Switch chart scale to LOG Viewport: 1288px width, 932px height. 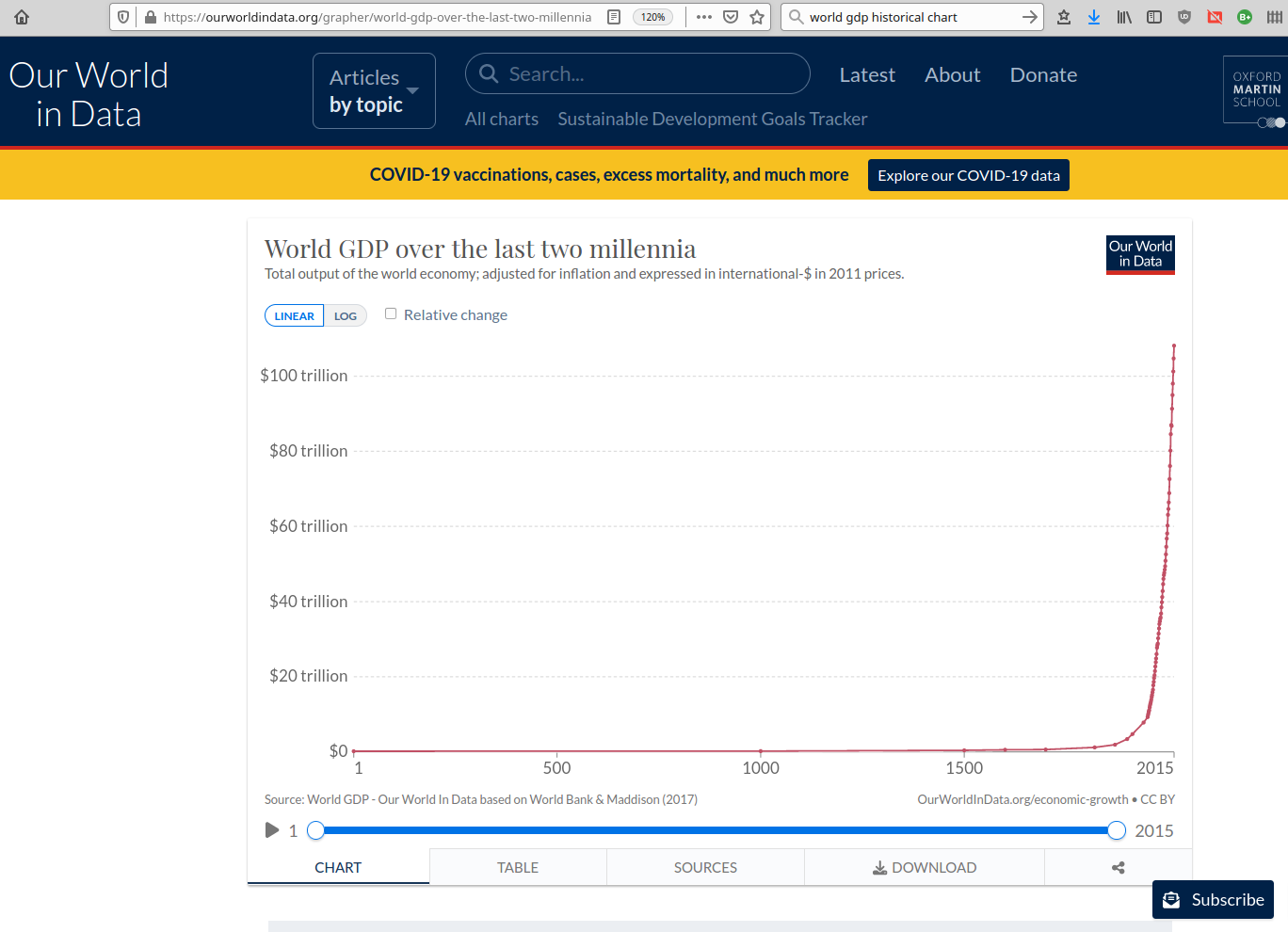pyautogui.click(x=345, y=316)
